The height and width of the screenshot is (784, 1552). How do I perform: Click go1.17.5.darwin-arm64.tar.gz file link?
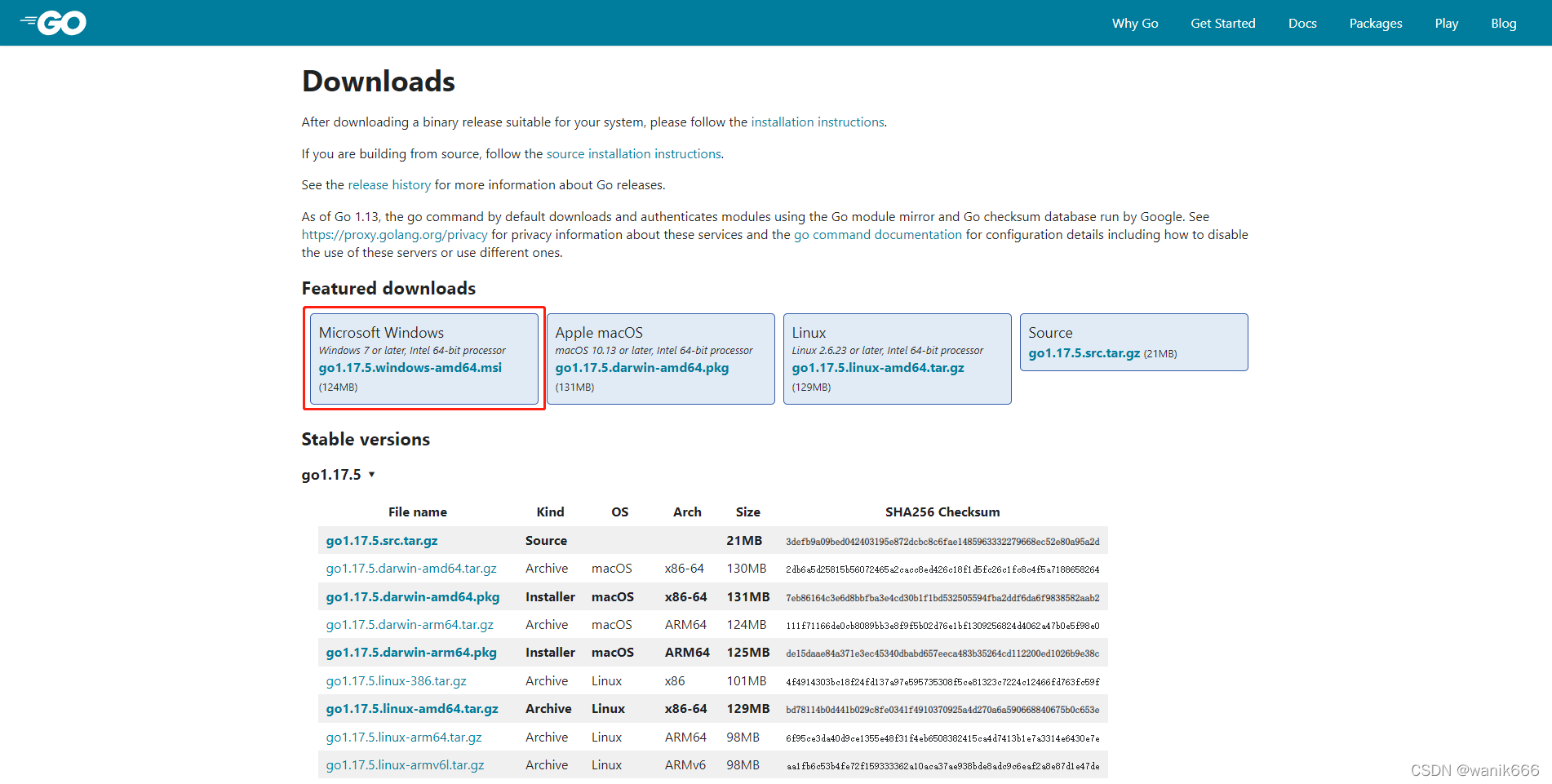point(410,625)
